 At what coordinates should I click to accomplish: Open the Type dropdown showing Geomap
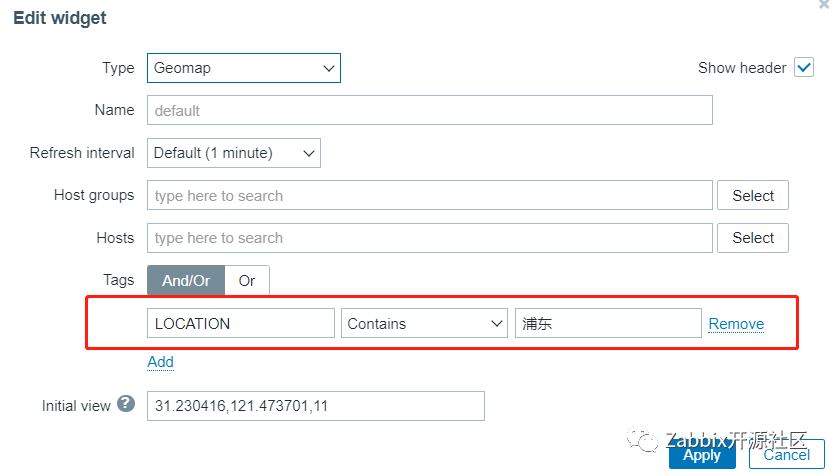(244, 68)
